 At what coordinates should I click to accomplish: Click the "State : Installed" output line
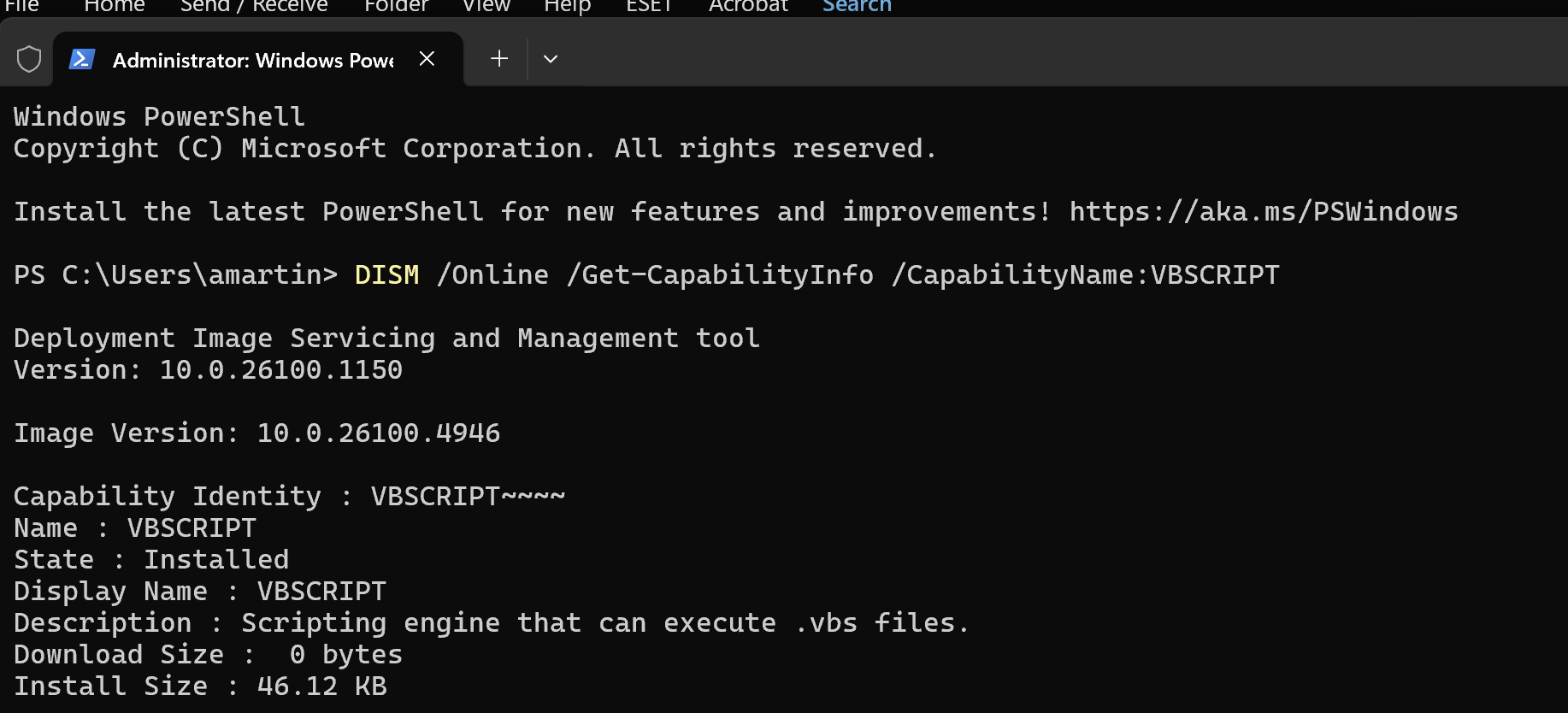[x=151, y=559]
